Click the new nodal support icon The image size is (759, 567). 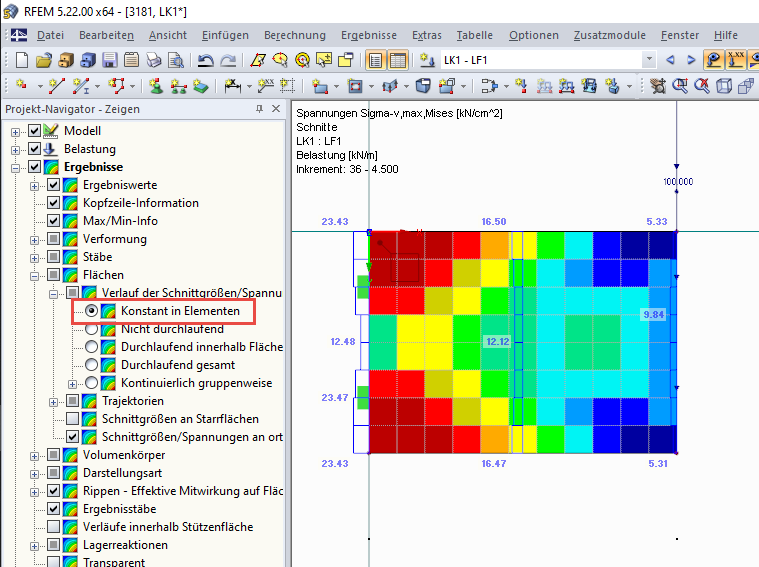156,86
